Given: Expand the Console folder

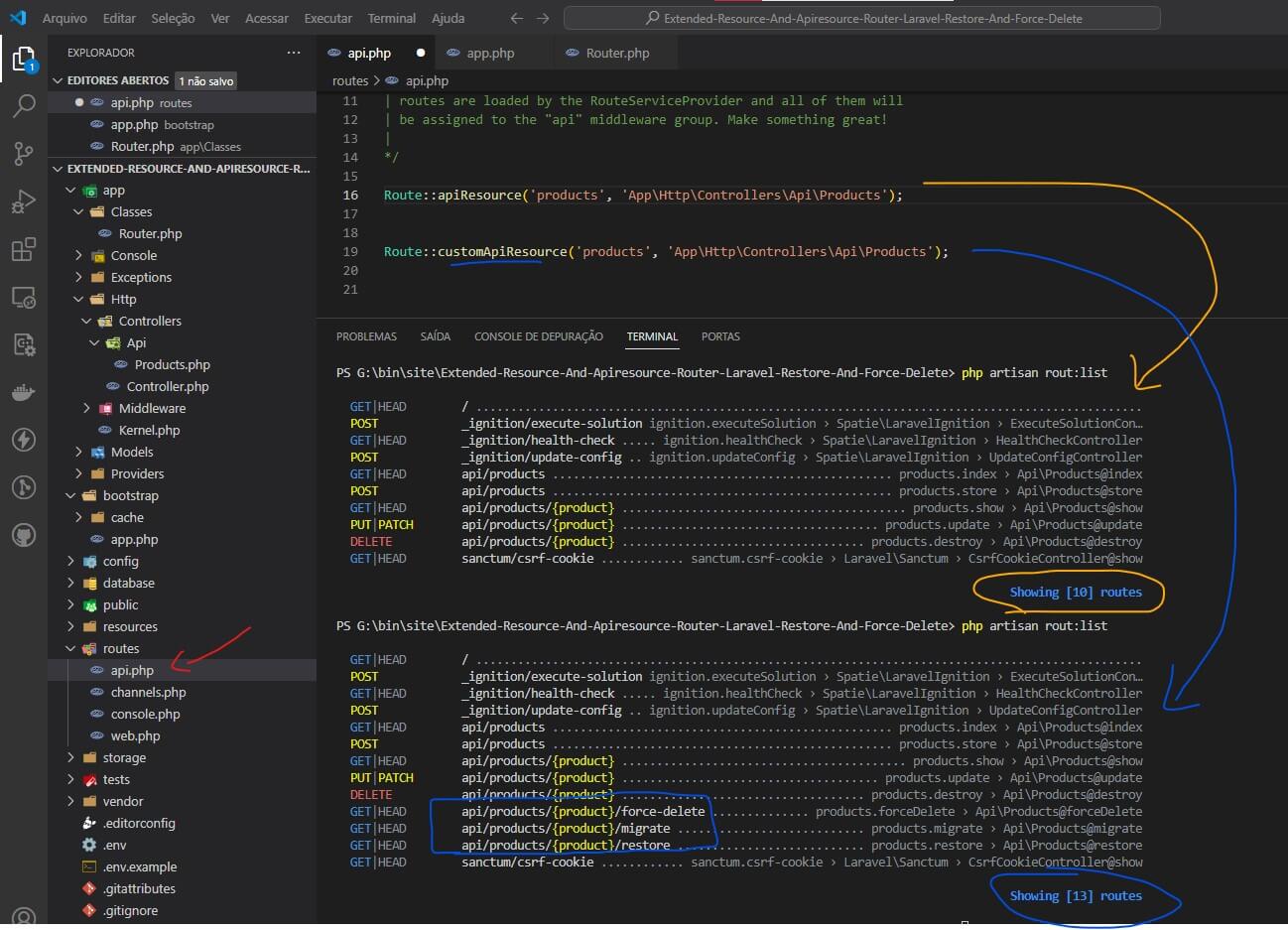Looking at the screenshot, I should [133, 255].
